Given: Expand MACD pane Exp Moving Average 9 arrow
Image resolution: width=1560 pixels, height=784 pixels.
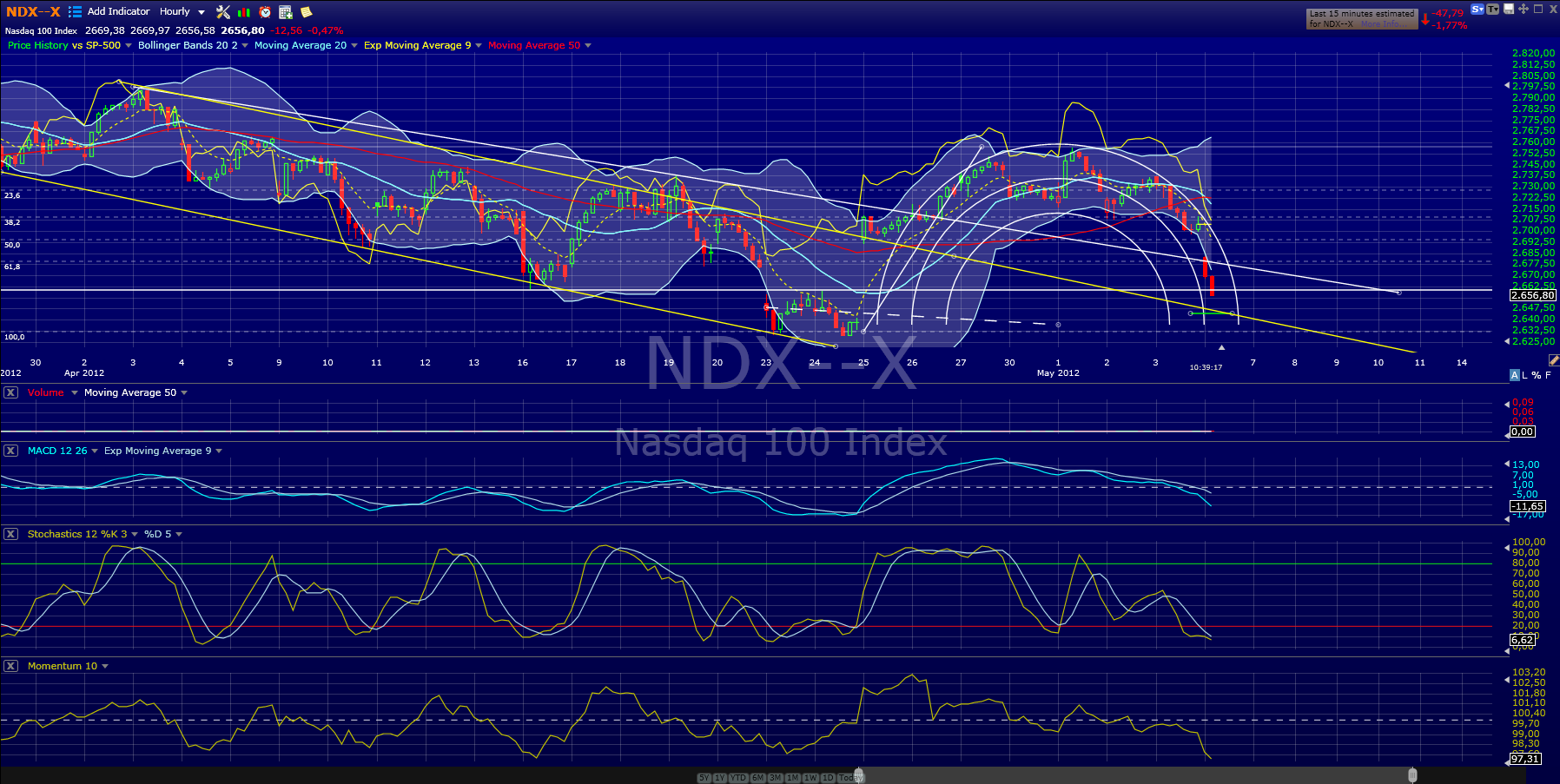Looking at the screenshot, I should [x=219, y=451].
